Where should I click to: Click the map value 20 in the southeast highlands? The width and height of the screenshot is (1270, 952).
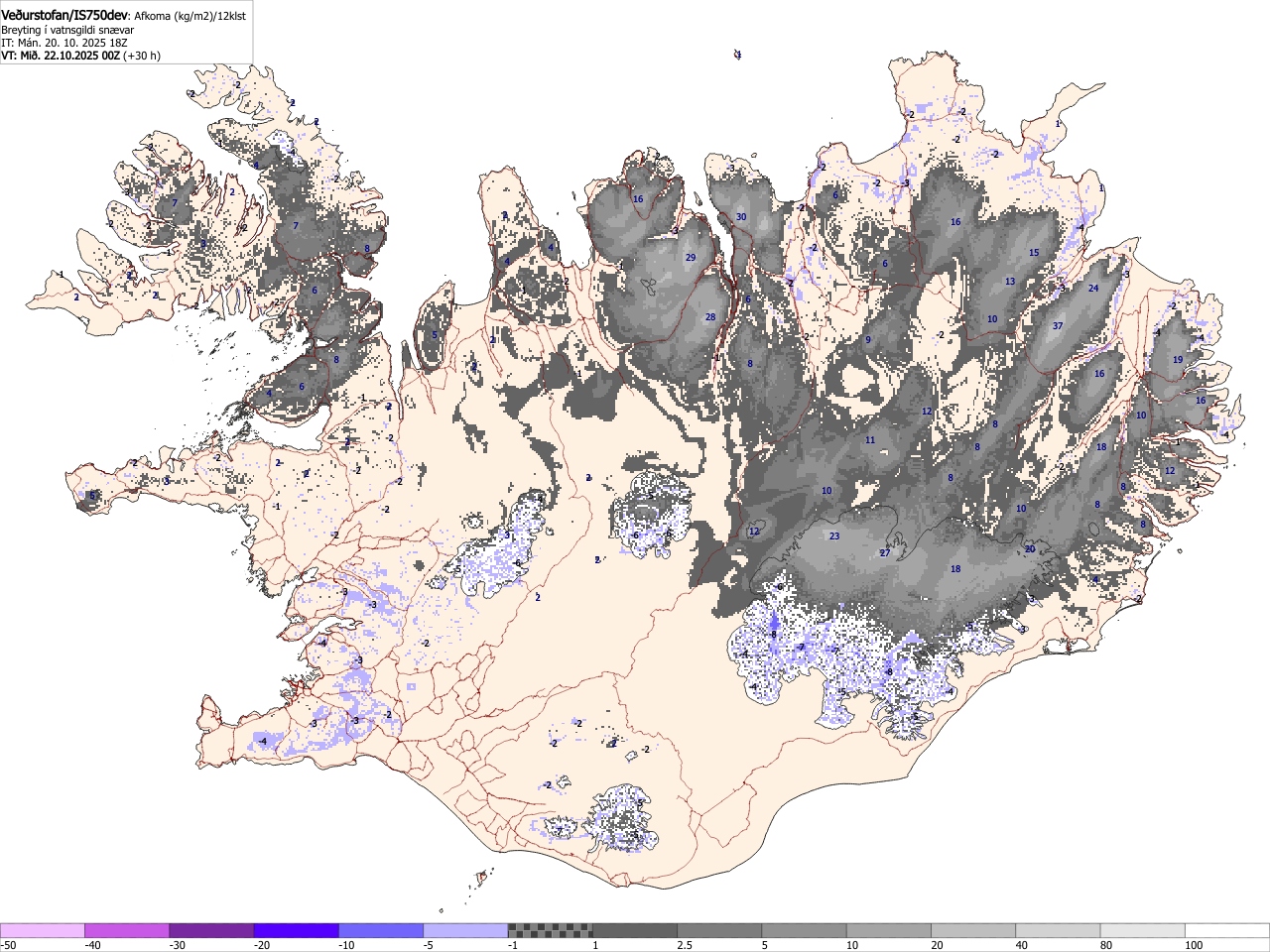click(x=1030, y=549)
